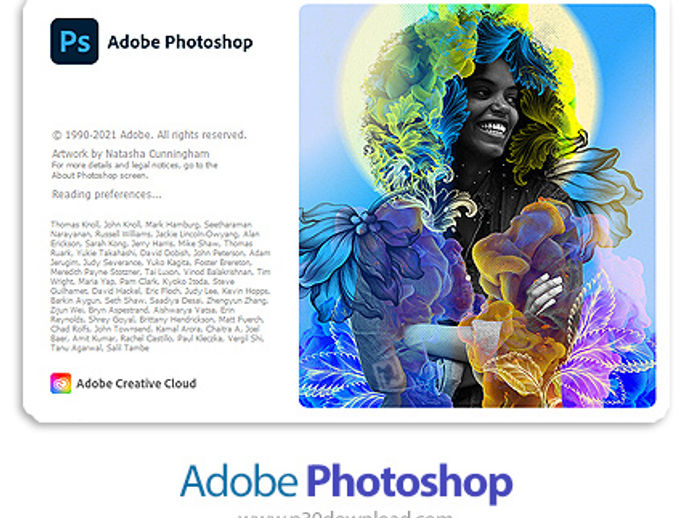This screenshot has width=690, height=518.
Task: Click the large purple Photoshop word below
Action: pyautogui.click(x=410, y=483)
